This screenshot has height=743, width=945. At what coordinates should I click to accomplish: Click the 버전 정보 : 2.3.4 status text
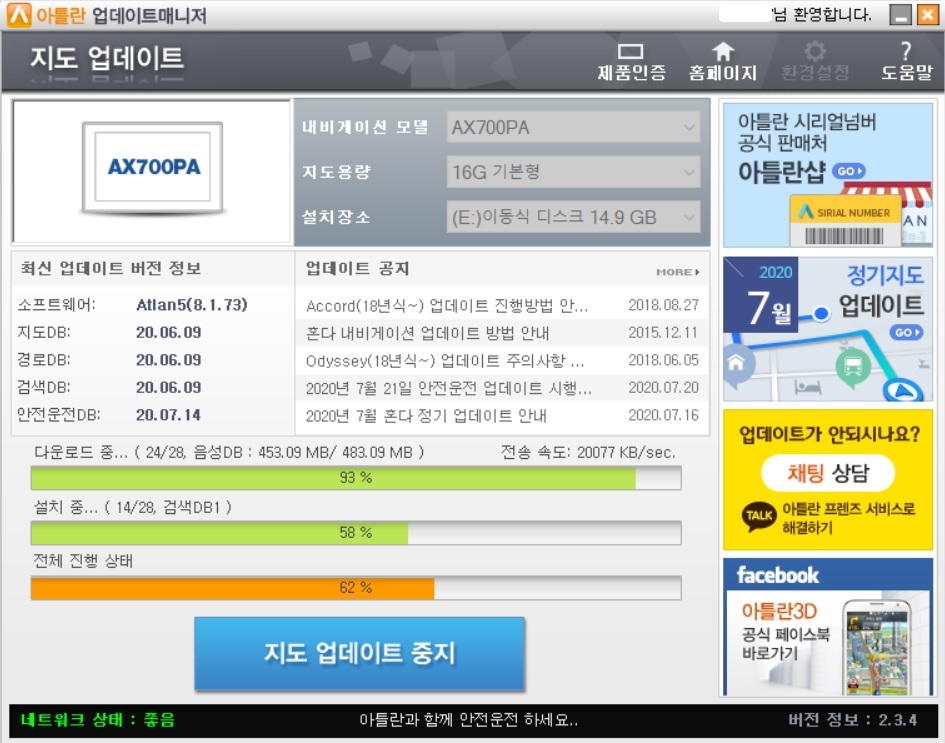coord(853,720)
